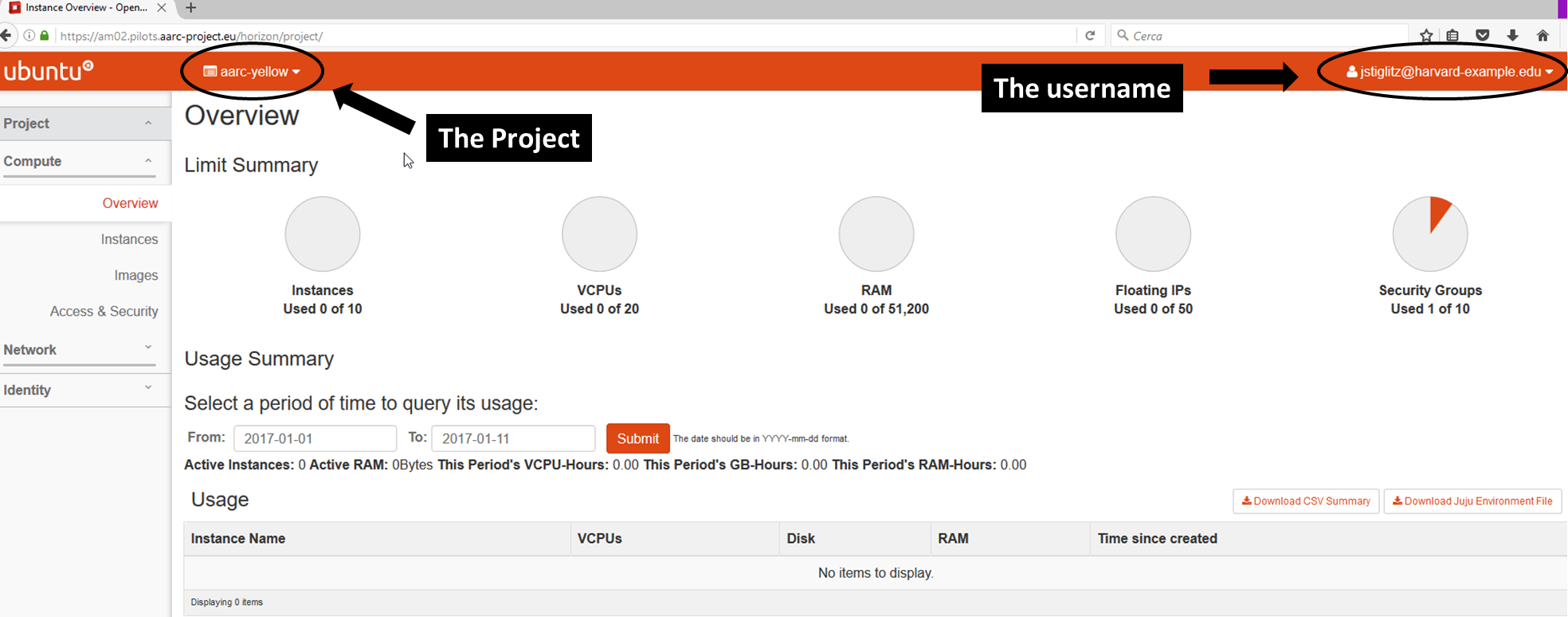Click the Ubuntu logo
This screenshot has width=1568, height=617.
[48, 71]
